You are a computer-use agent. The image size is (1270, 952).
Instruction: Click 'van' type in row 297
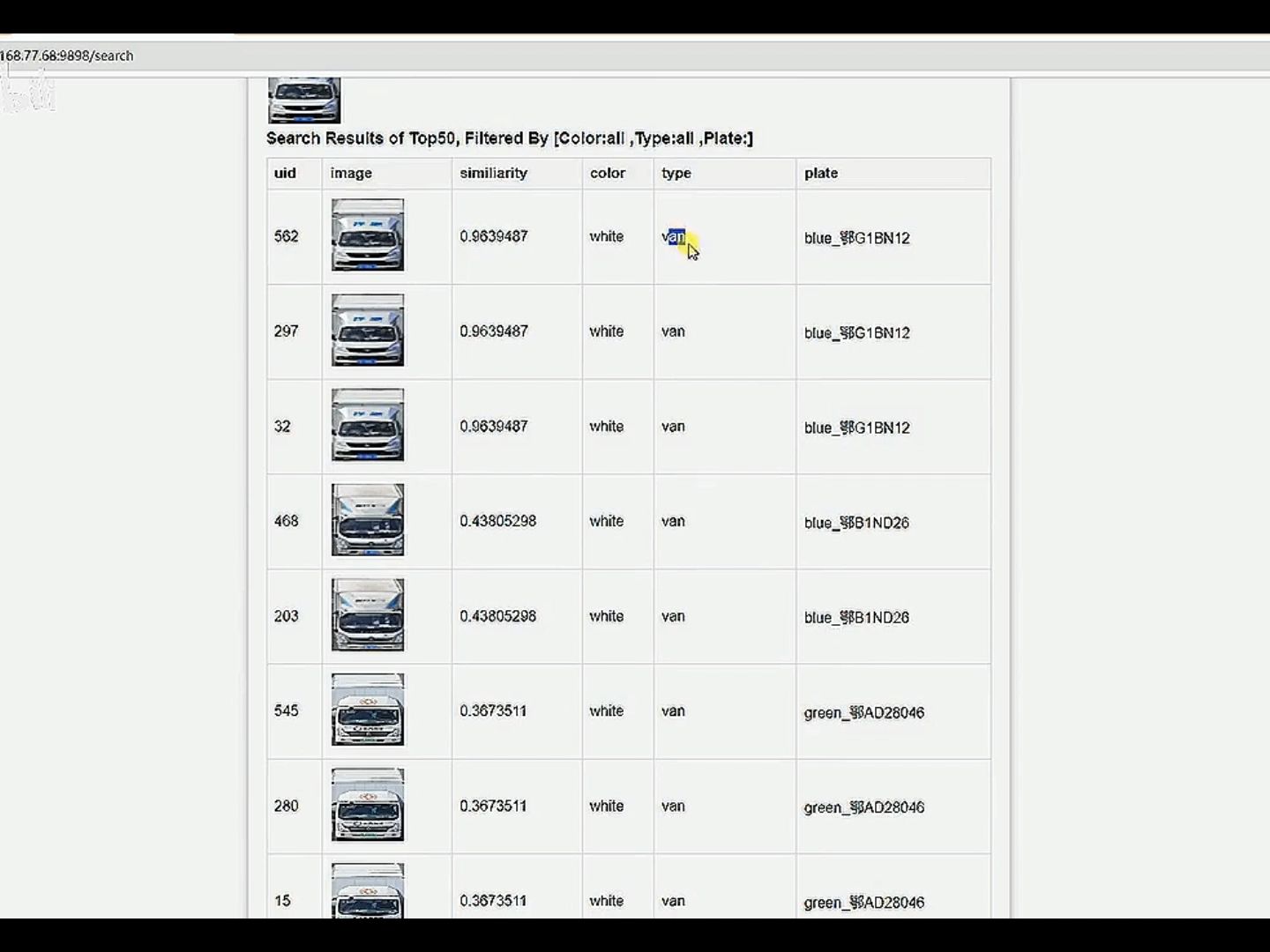(673, 331)
